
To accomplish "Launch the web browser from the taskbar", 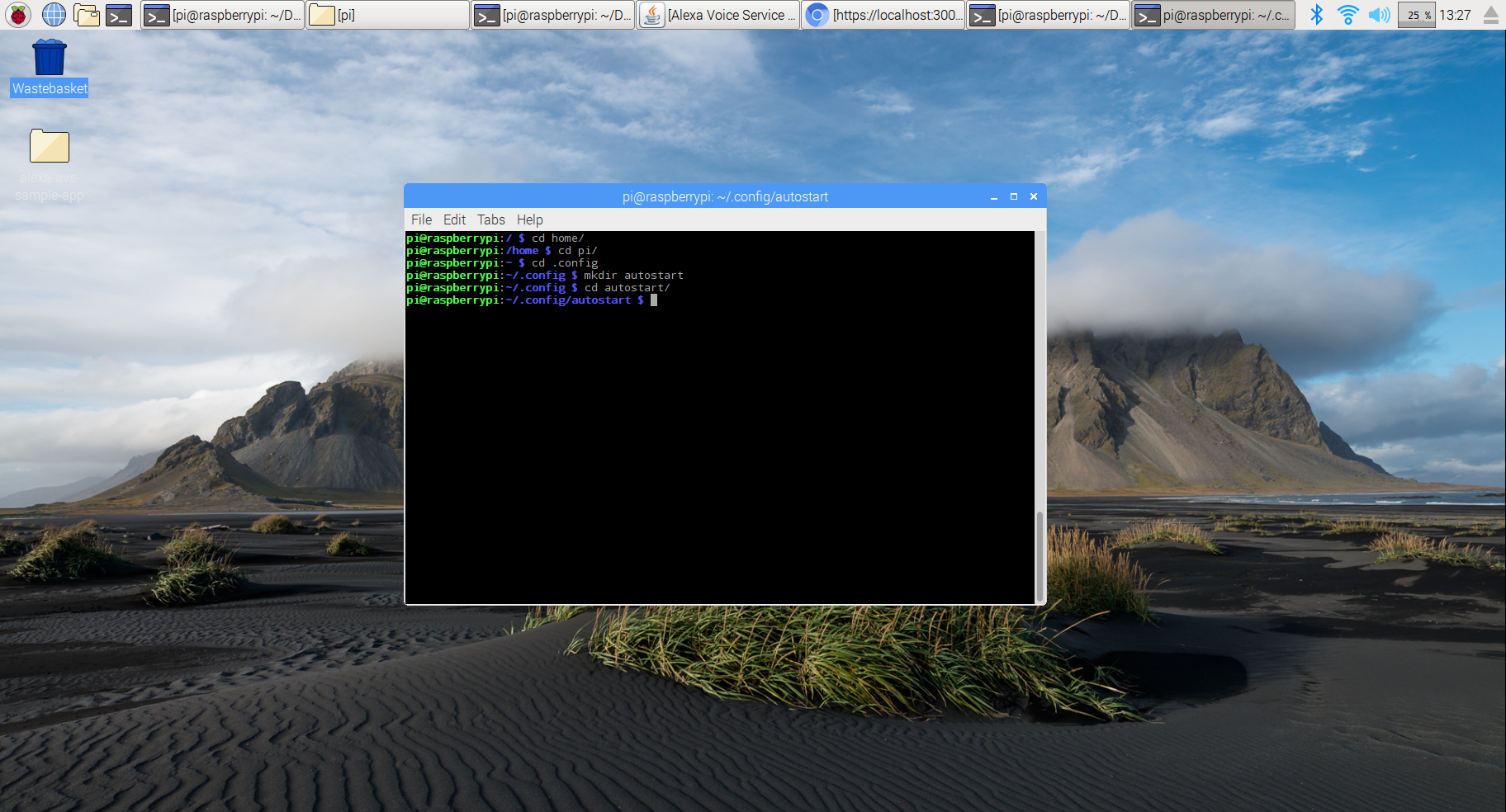I will [x=52, y=14].
